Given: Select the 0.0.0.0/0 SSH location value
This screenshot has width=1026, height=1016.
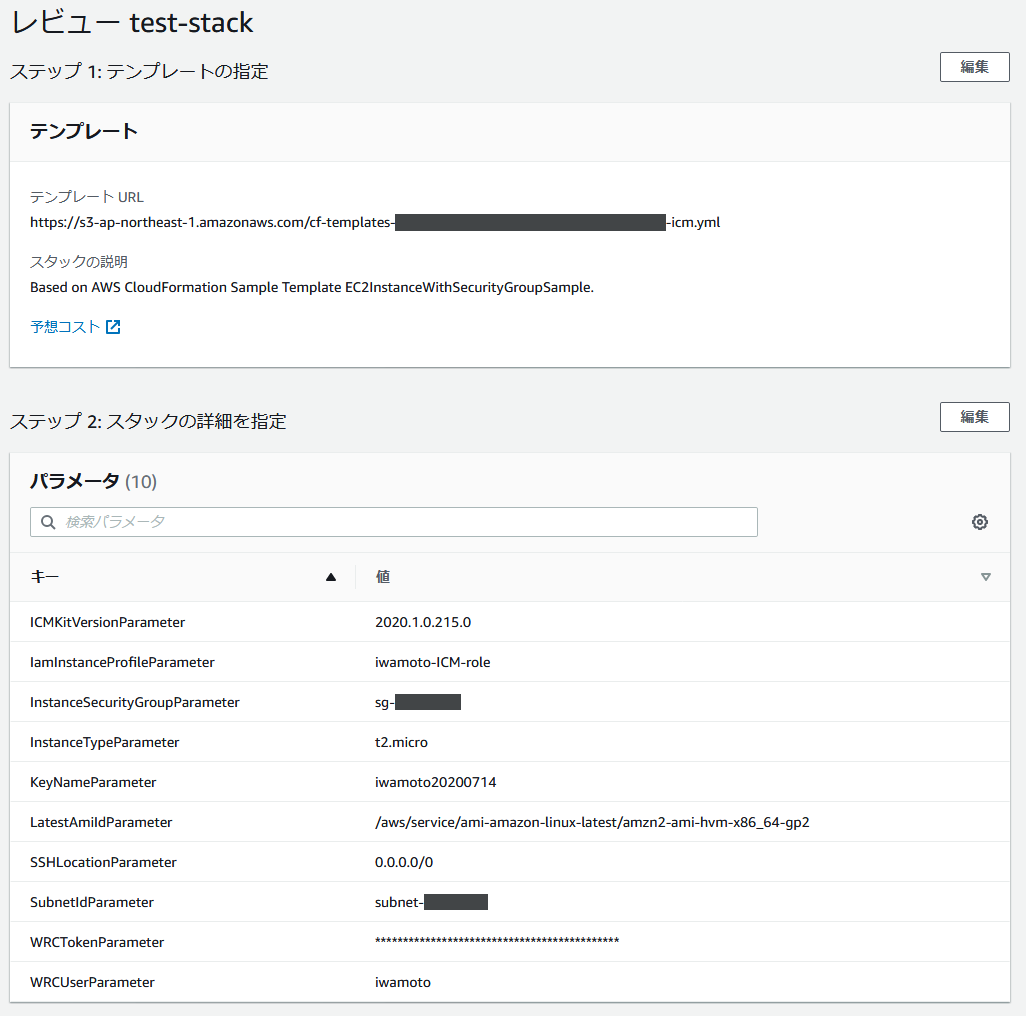Looking at the screenshot, I should click(x=404, y=862).
